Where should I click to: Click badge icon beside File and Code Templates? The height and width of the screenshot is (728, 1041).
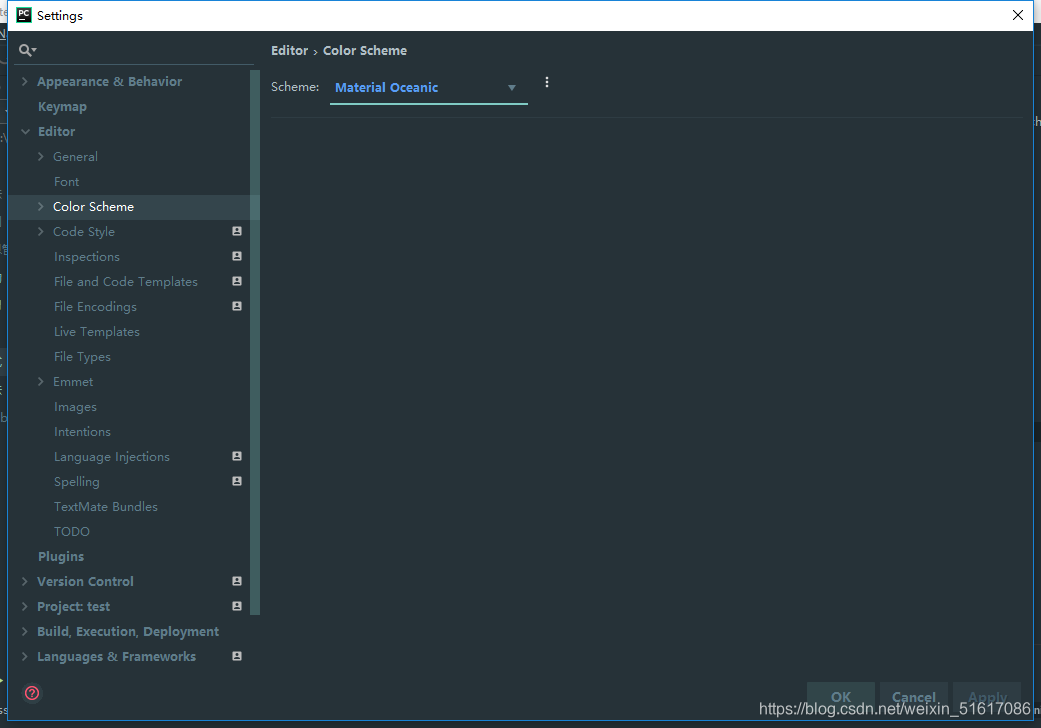click(237, 281)
